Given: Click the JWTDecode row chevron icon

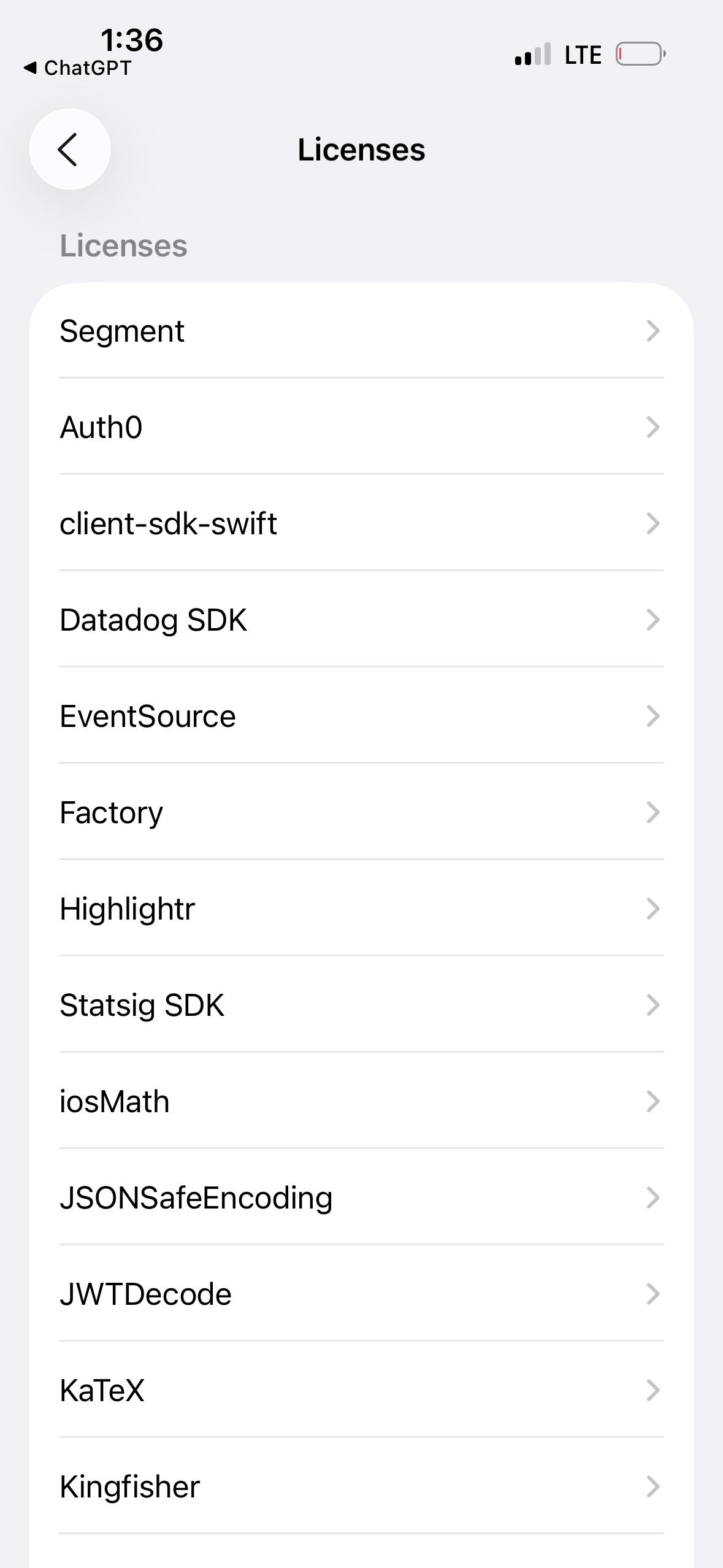Looking at the screenshot, I should 653,1294.
